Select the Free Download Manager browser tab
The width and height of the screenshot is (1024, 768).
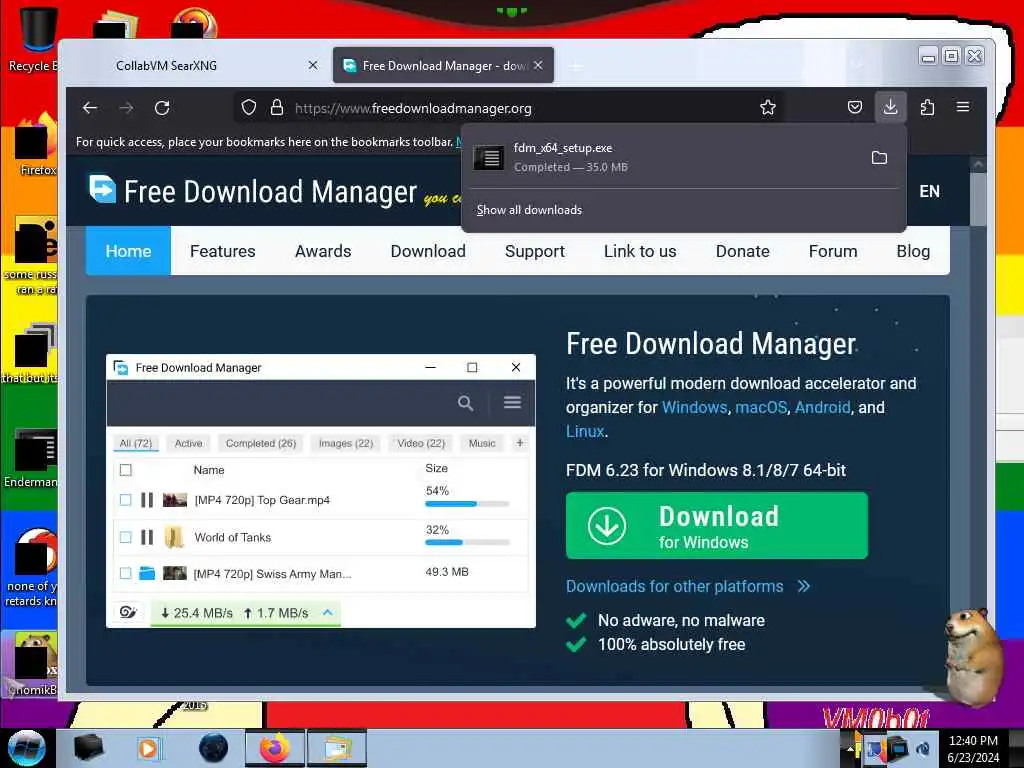(x=443, y=65)
